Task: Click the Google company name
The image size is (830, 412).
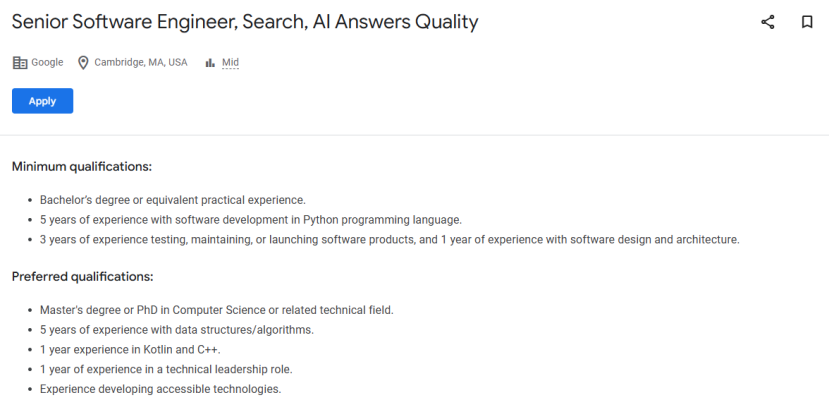Action: (x=47, y=62)
